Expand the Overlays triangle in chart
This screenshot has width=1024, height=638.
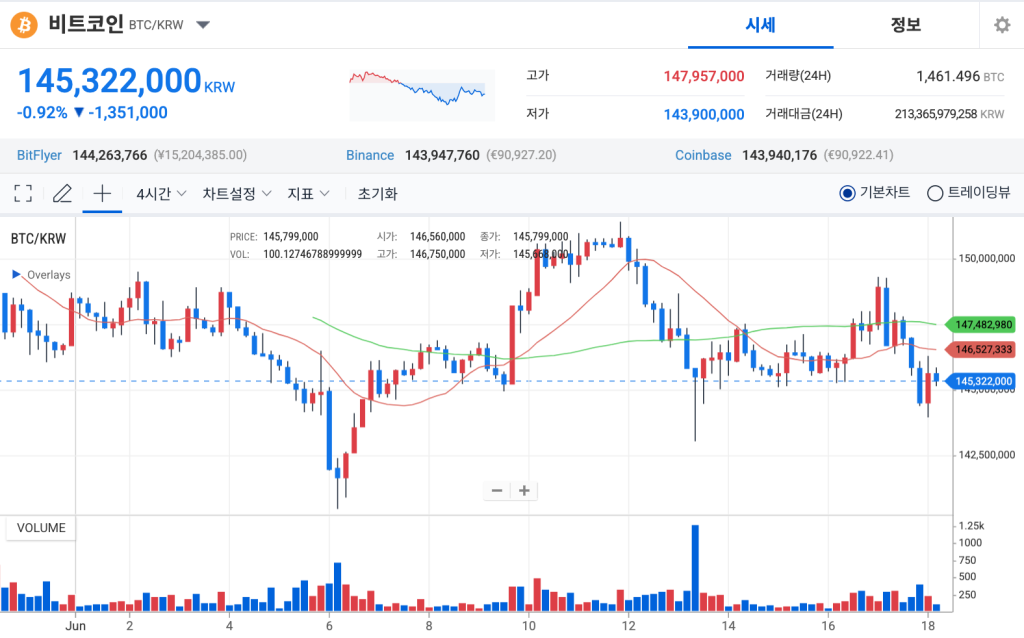(16, 274)
